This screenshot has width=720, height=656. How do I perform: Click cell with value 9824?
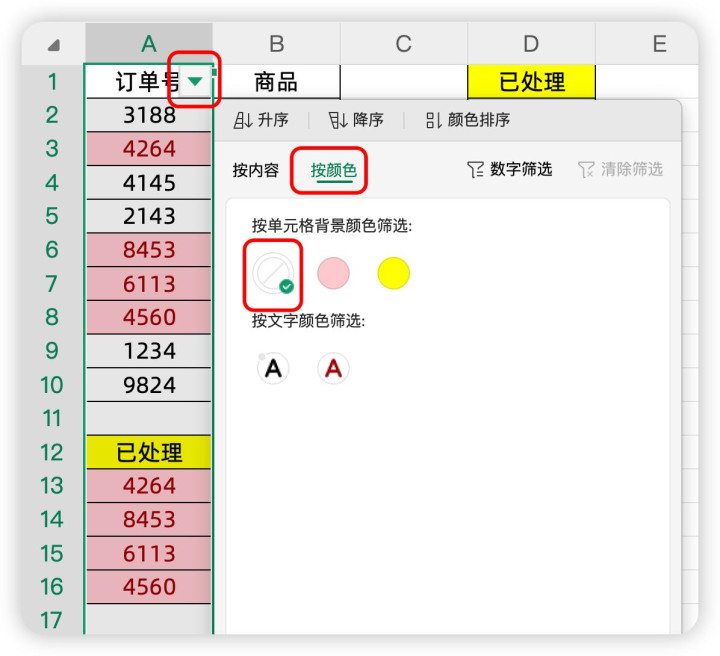pyautogui.click(x=149, y=385)
